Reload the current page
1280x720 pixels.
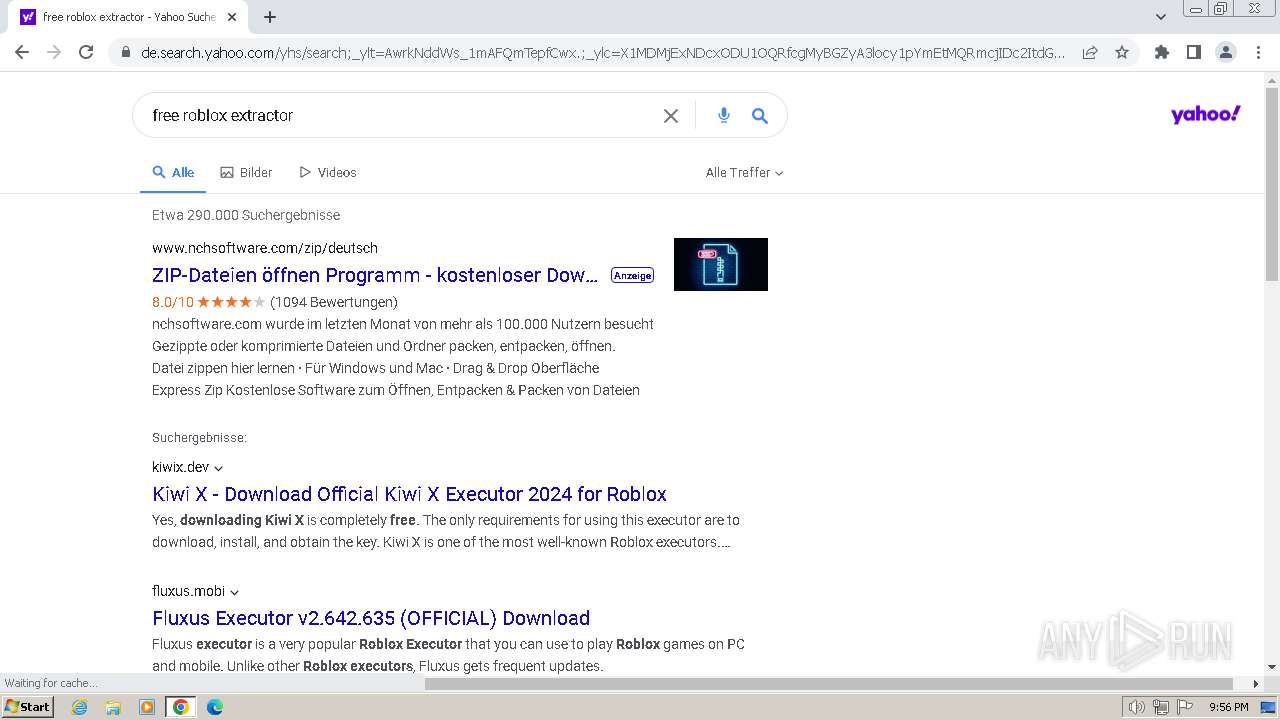(x=86, y=52)
